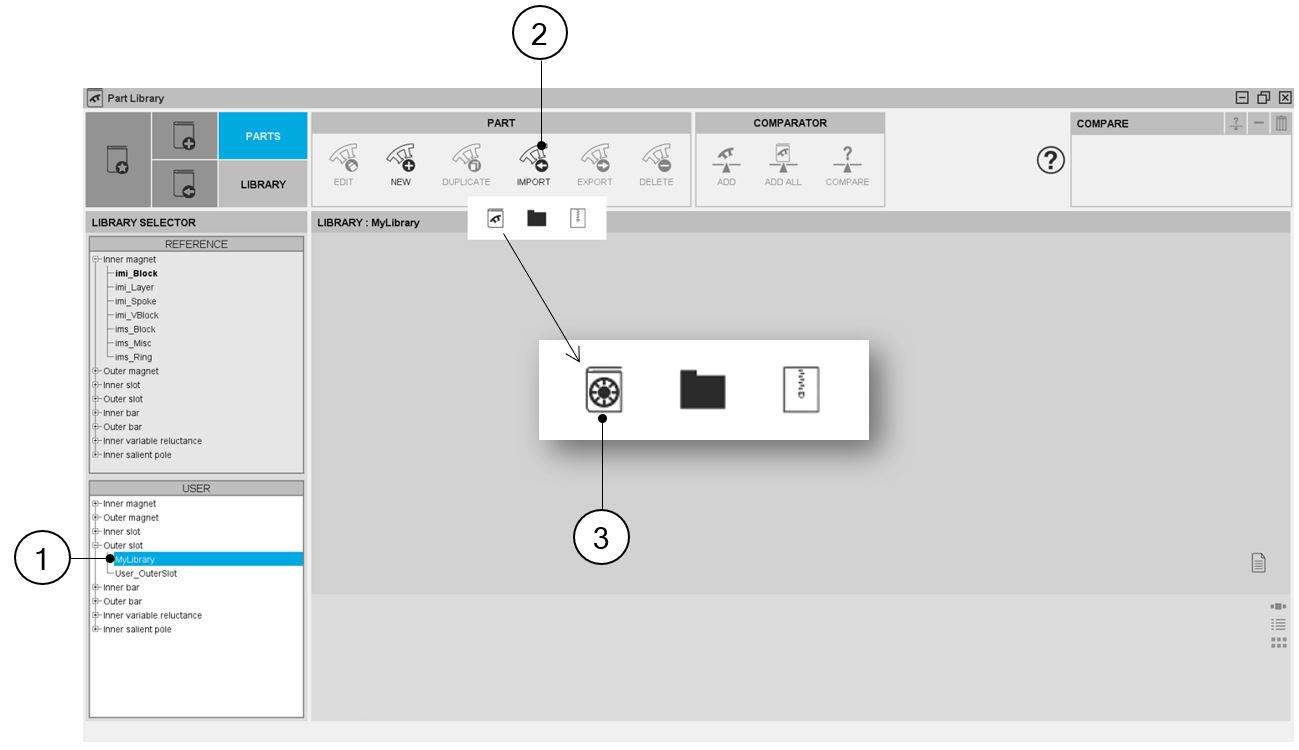The width and height of the screenshot is (1299, 750).
Task: Expand Inner magnet in the USER tree
Action: tap(96, 503)
